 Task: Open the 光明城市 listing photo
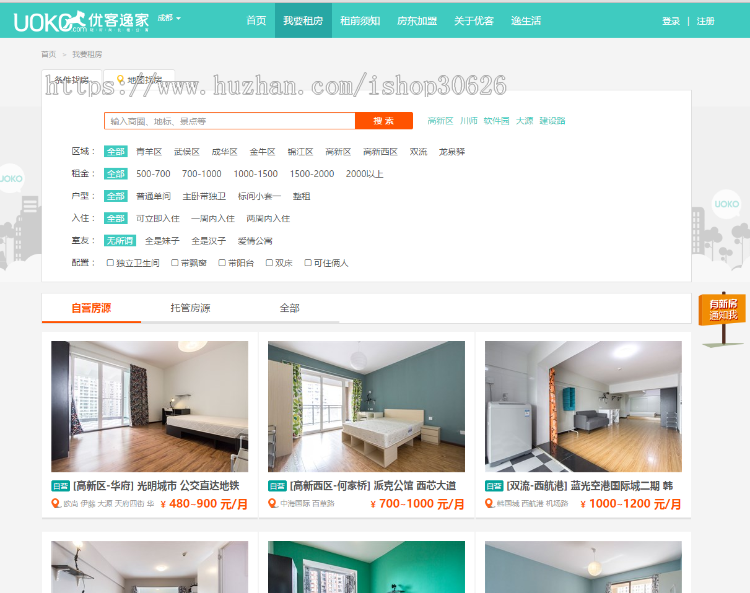tap(150, 406)
